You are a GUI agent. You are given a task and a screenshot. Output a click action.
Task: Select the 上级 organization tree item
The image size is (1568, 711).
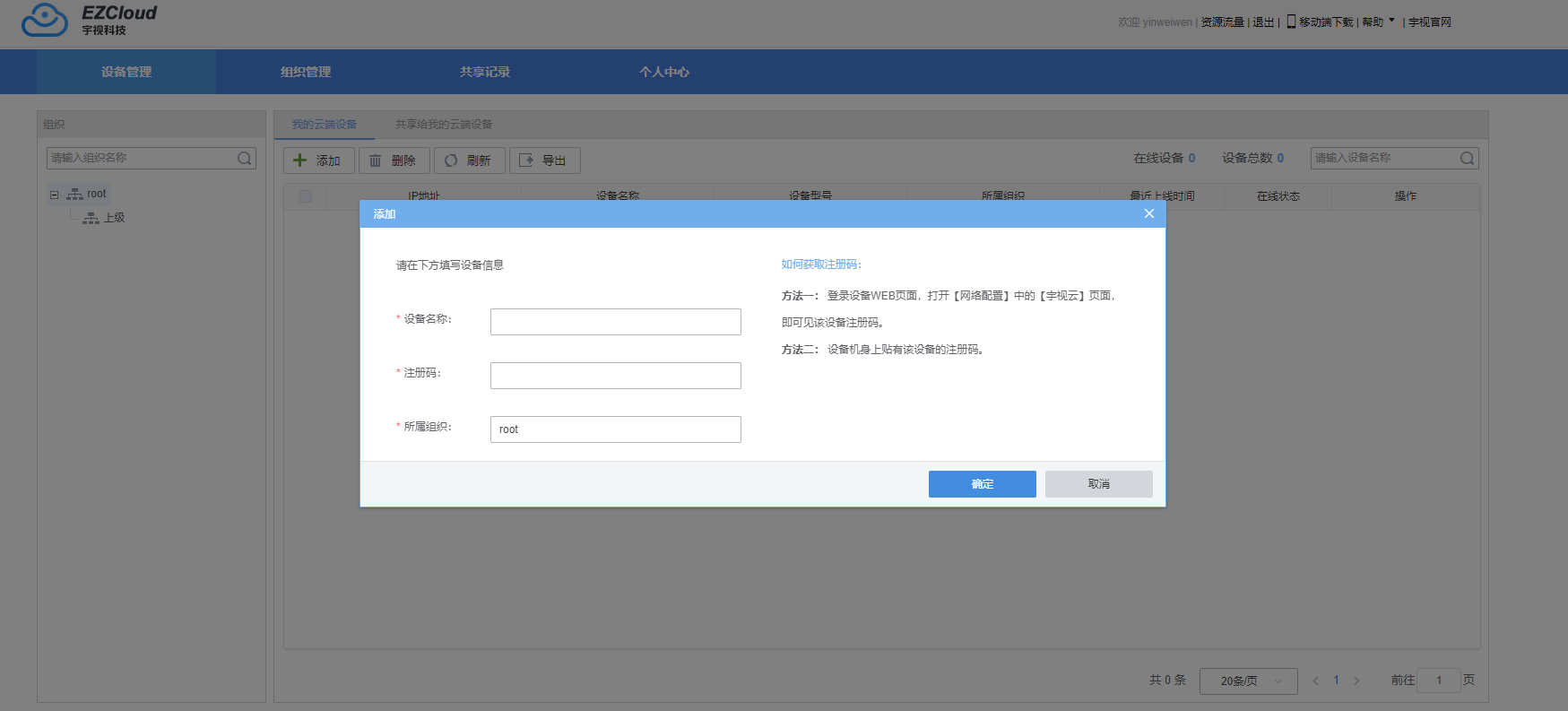(114, 218)
